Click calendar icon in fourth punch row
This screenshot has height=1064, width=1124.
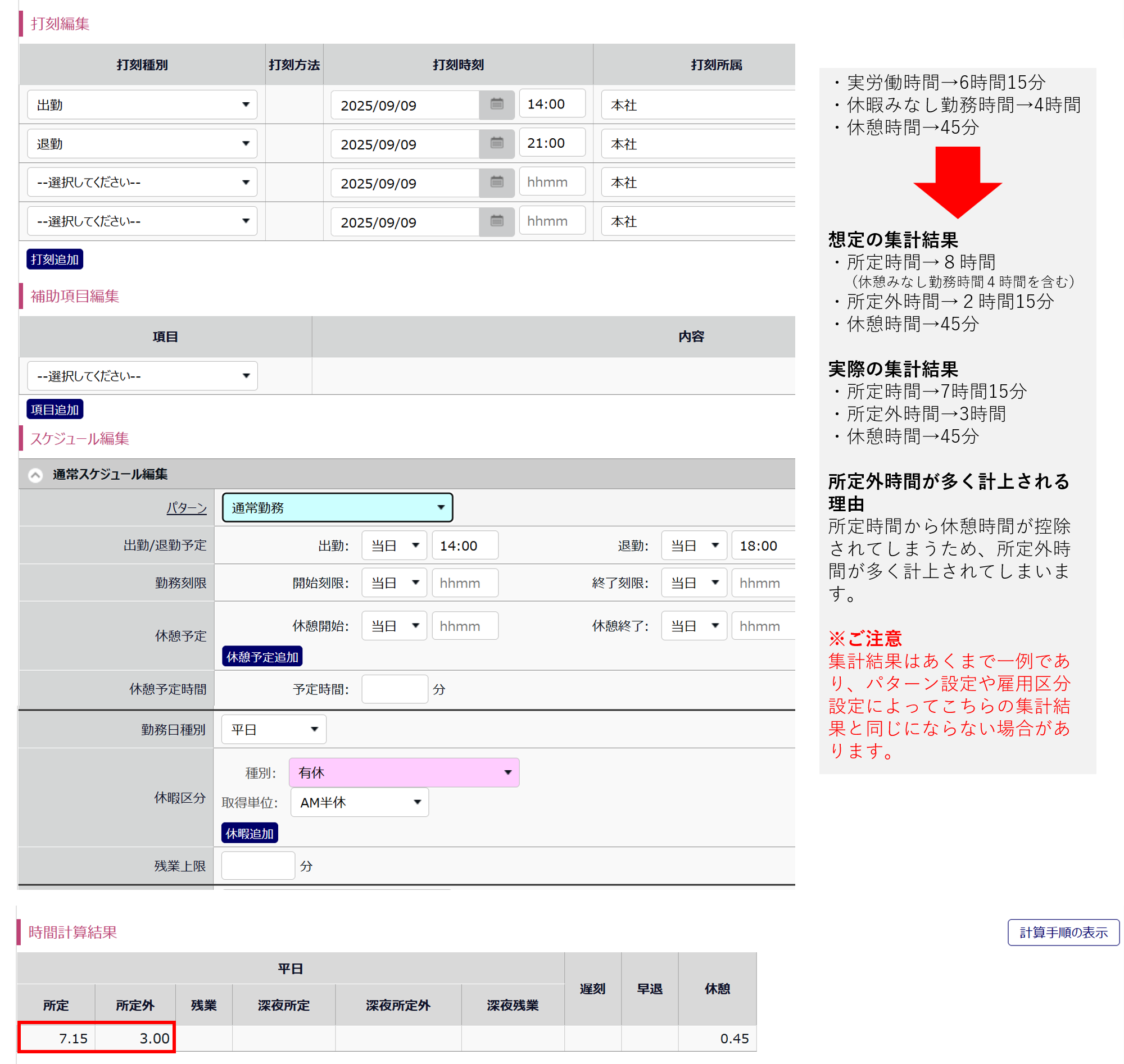click(496, 221)
